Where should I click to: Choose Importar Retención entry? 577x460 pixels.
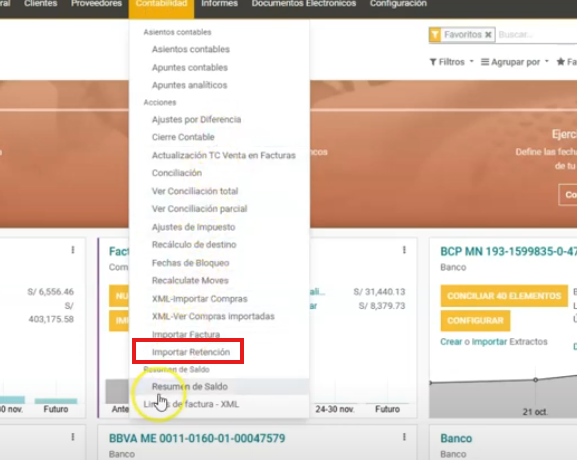click(191, 352)
